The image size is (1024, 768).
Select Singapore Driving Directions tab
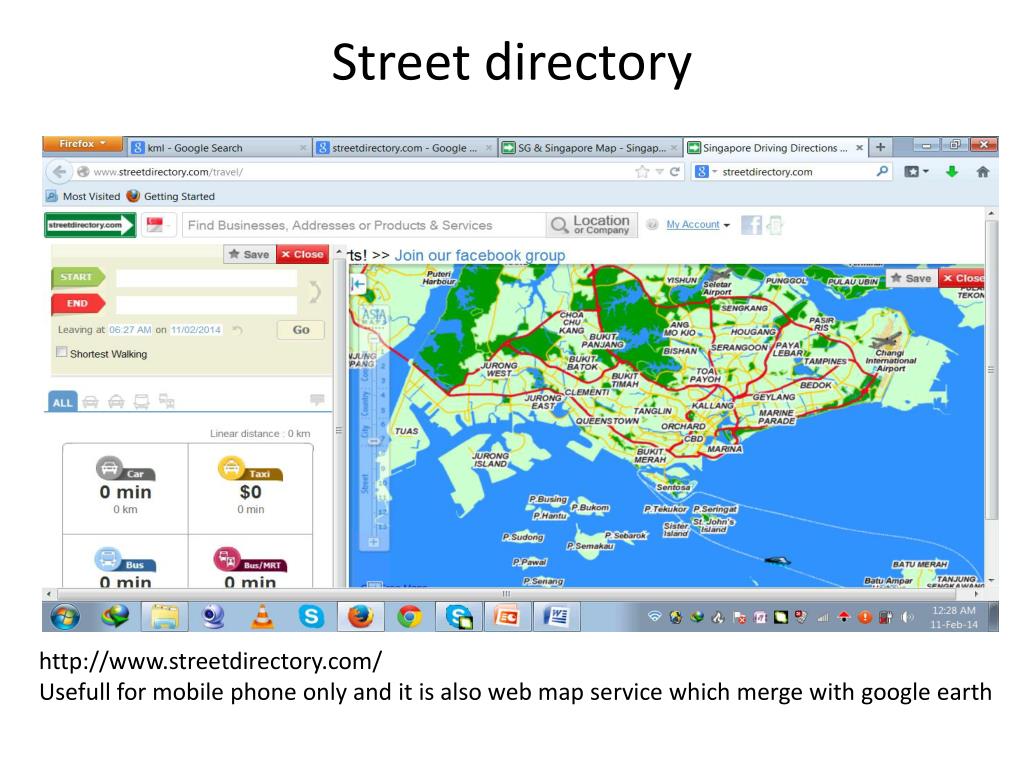point(775,148)
